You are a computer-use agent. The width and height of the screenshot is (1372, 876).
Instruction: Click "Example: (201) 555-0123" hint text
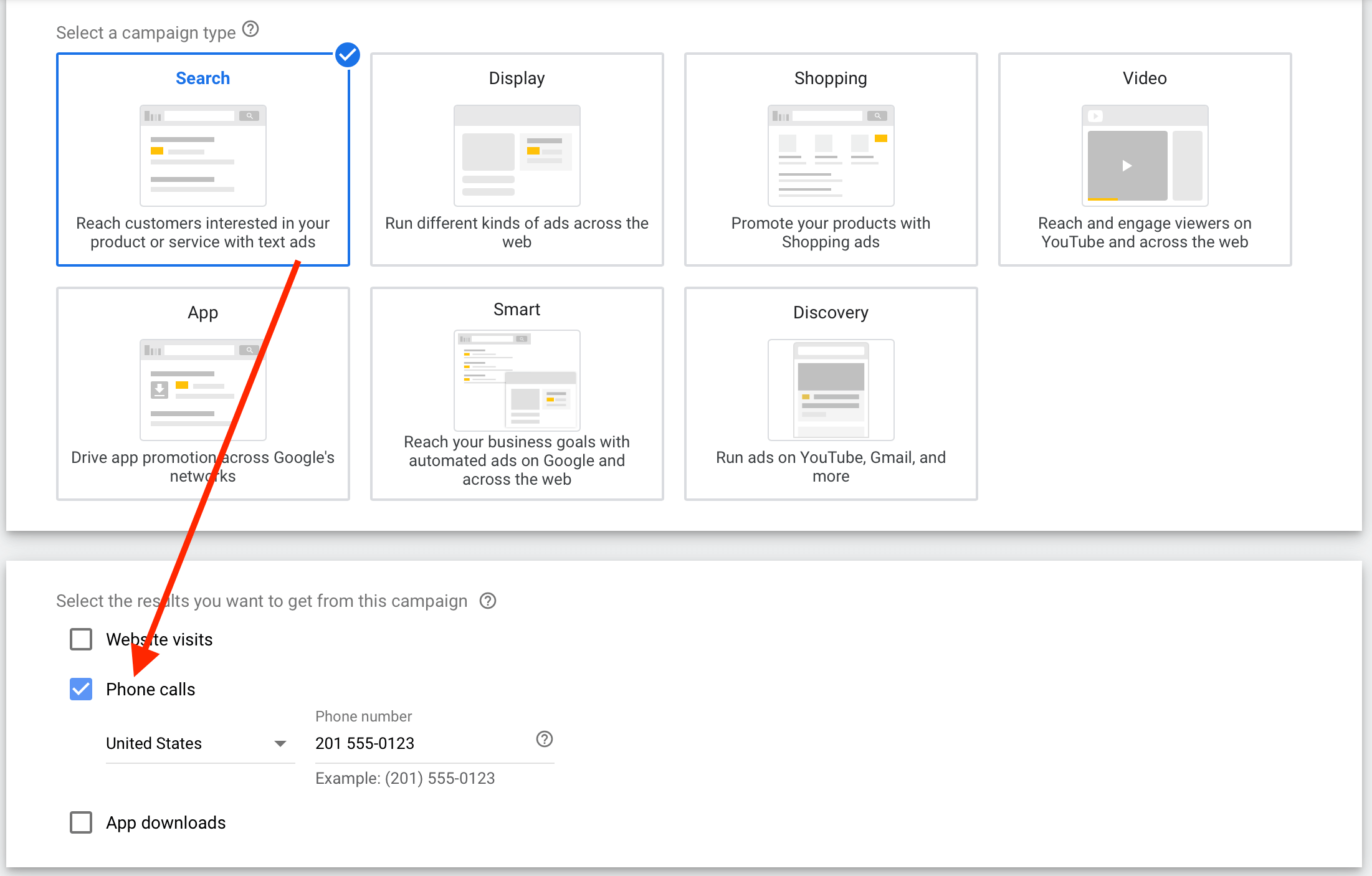pos(405,778)
